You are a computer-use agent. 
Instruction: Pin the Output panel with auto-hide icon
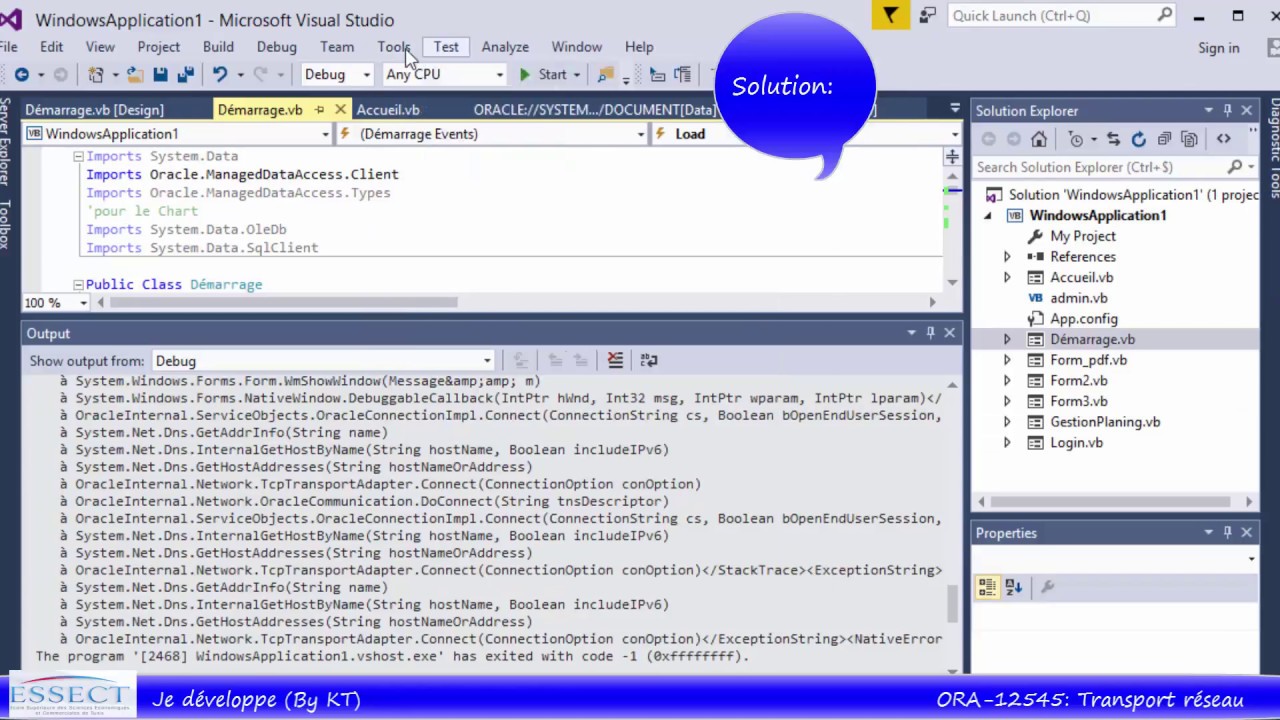pyautogui.click(x=930, y=333)
